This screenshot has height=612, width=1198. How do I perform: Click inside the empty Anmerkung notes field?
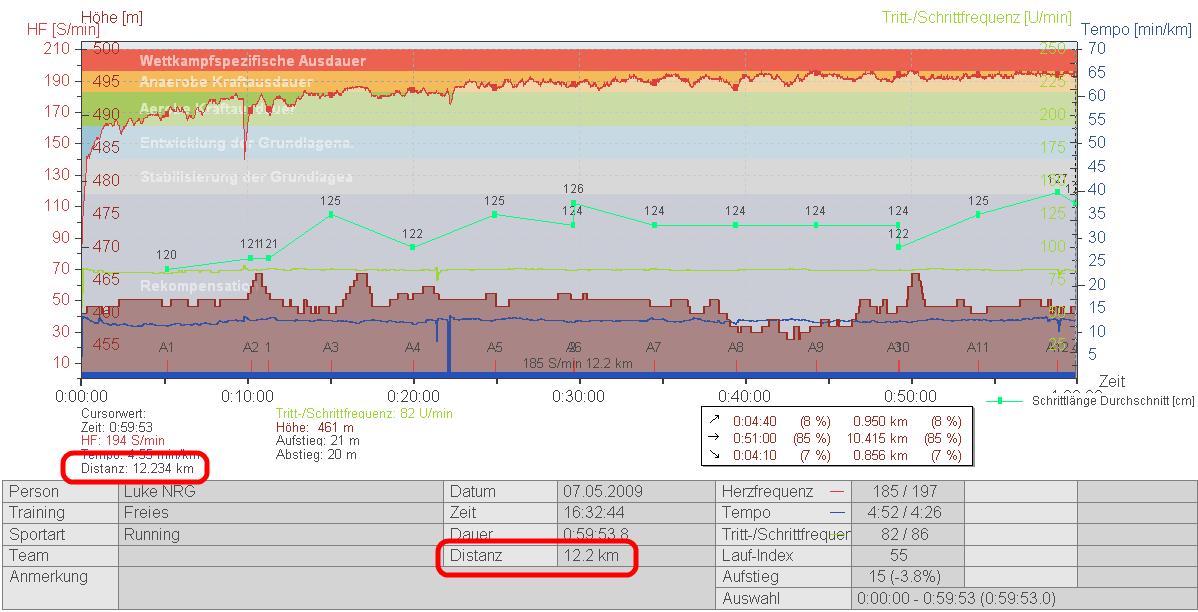click(x=280, y=588)
